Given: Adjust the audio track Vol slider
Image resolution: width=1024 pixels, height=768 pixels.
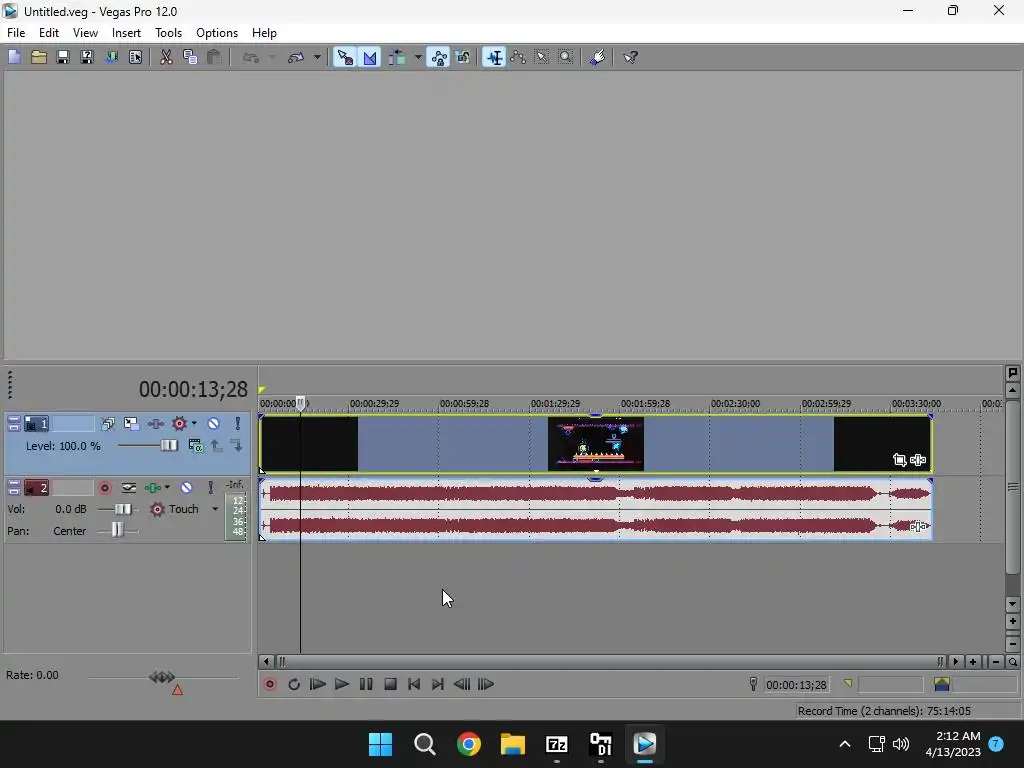Looking at the screenshot, I should [x=123, y=509].
